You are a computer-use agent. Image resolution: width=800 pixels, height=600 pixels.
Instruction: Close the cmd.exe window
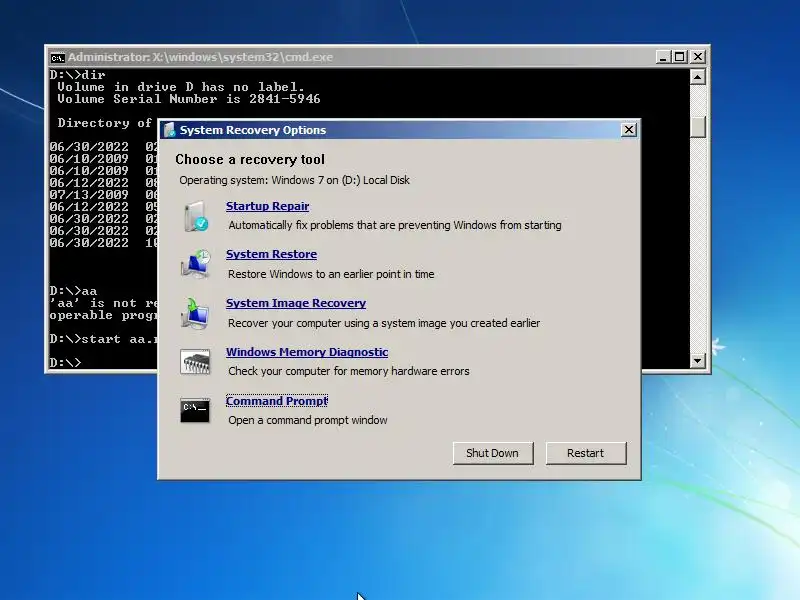698,57
